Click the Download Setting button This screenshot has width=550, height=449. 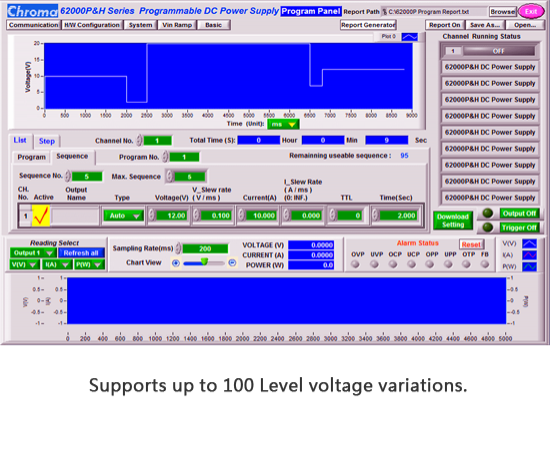click(453, 221)
